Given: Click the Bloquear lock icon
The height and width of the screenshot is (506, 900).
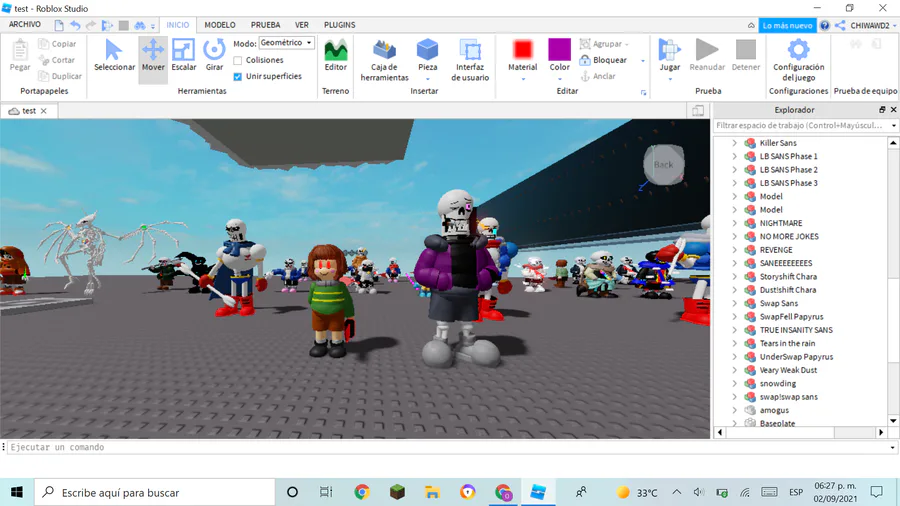Looking at the screenshot, I should click(x=585, y=60).
